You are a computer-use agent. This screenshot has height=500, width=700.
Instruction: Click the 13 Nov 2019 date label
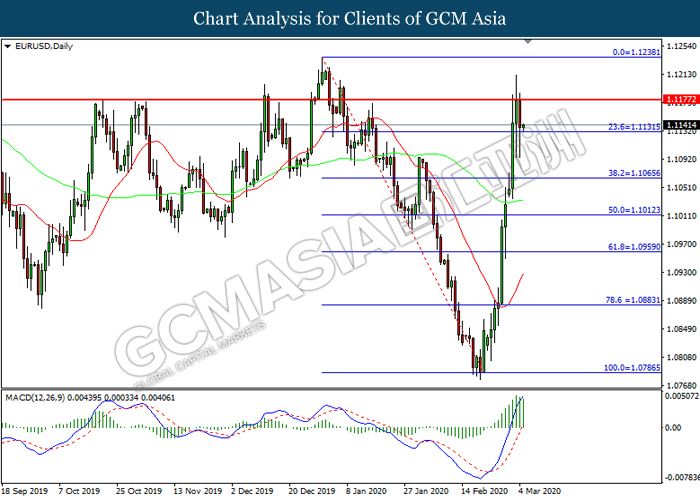(197, 491)
